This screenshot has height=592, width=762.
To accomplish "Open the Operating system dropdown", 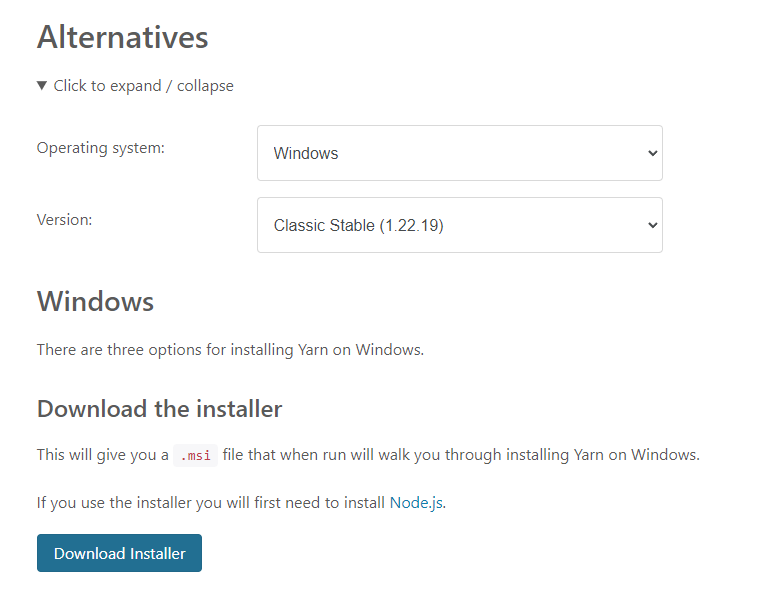I will 459,153.
